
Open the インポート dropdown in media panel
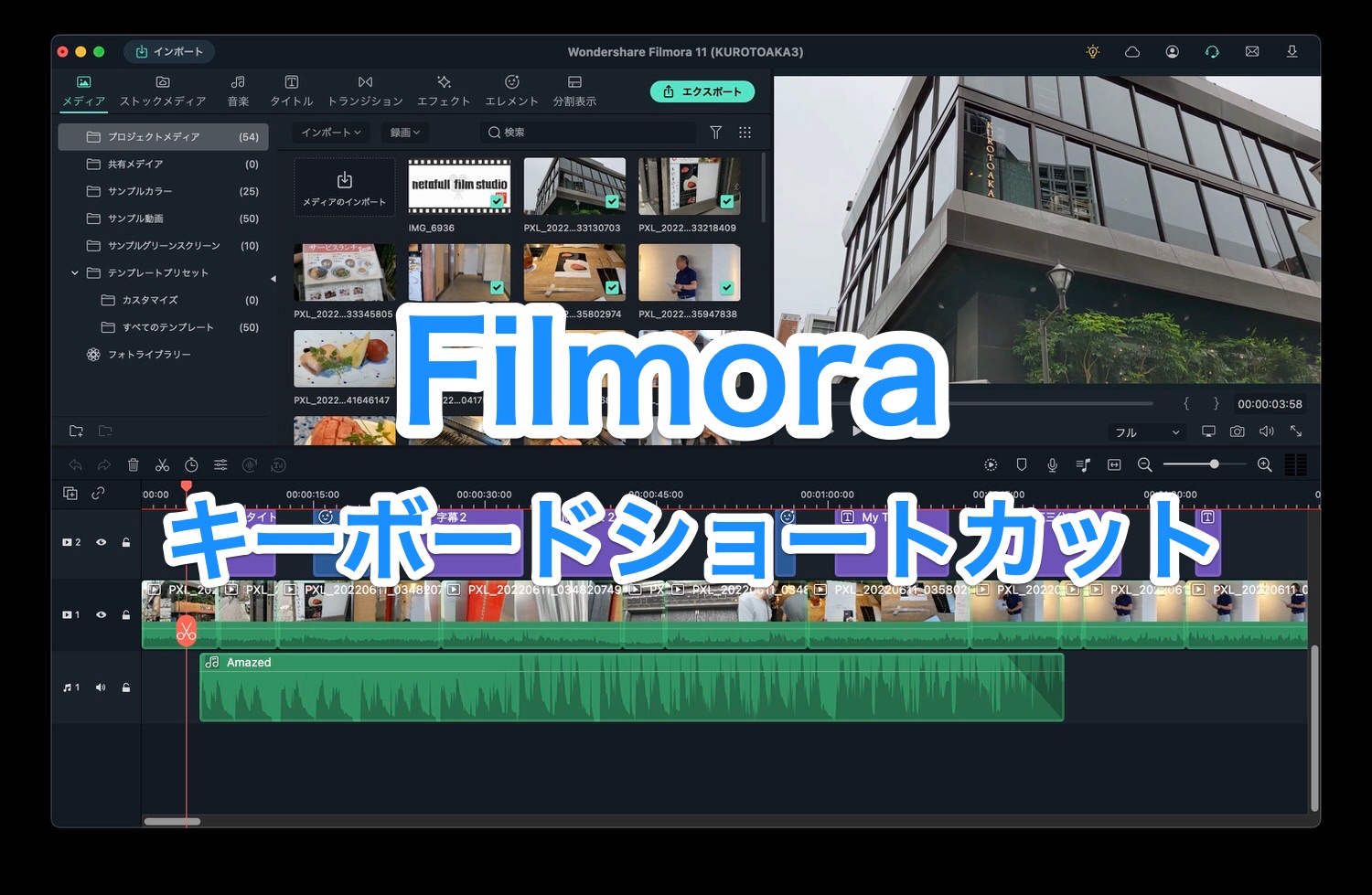pyautogui.click(x=331, y=133)
